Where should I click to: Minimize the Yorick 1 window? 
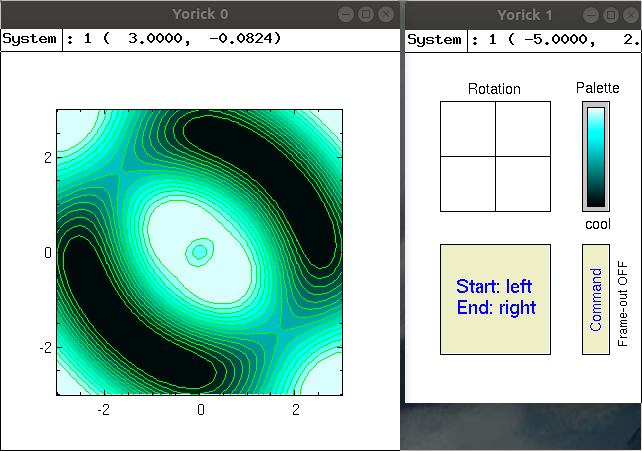click(591, 16)
